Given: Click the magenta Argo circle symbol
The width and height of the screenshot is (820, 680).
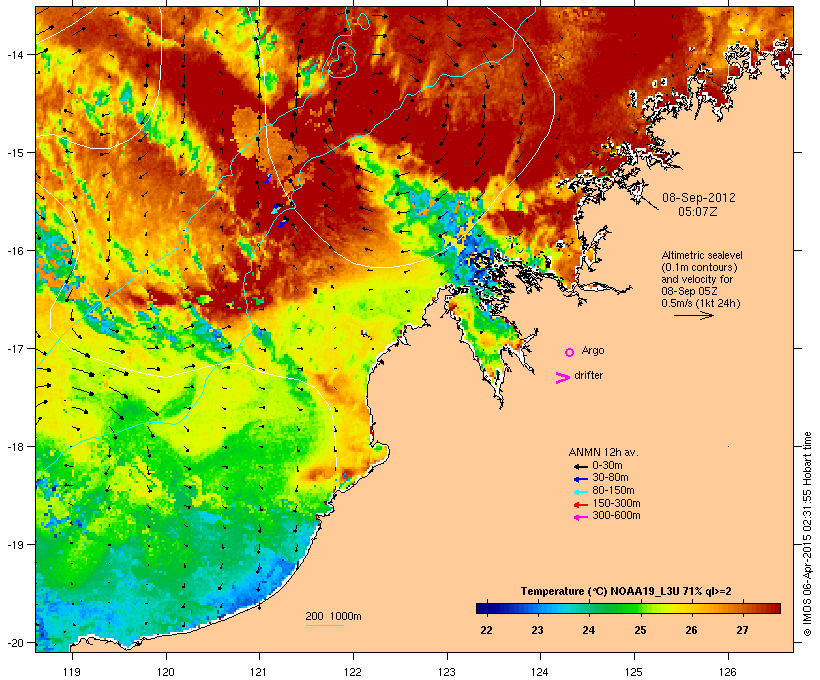Looking at the screenshot, I should [569, 352].
